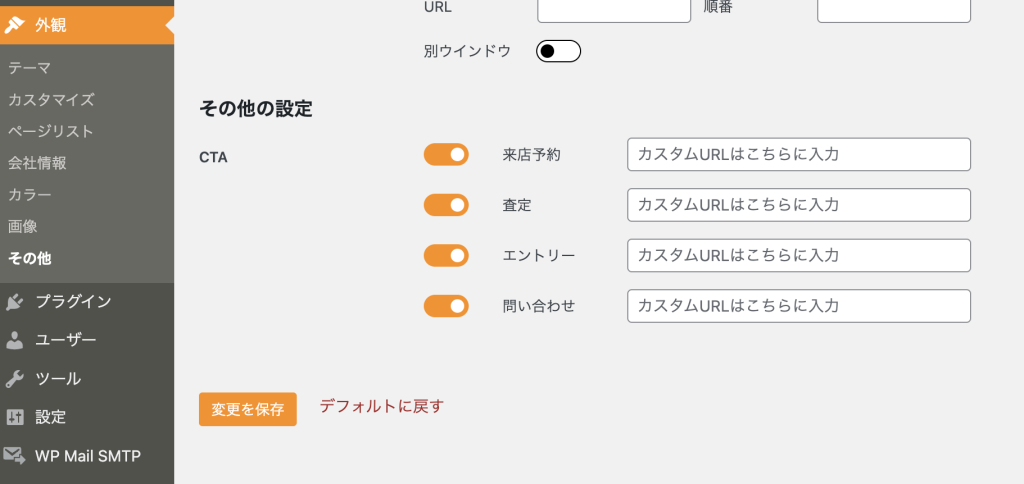This screenshot has width=1024, height=484.
Task: Click the Appearance paintbrush icon
Action: [15, 25]
